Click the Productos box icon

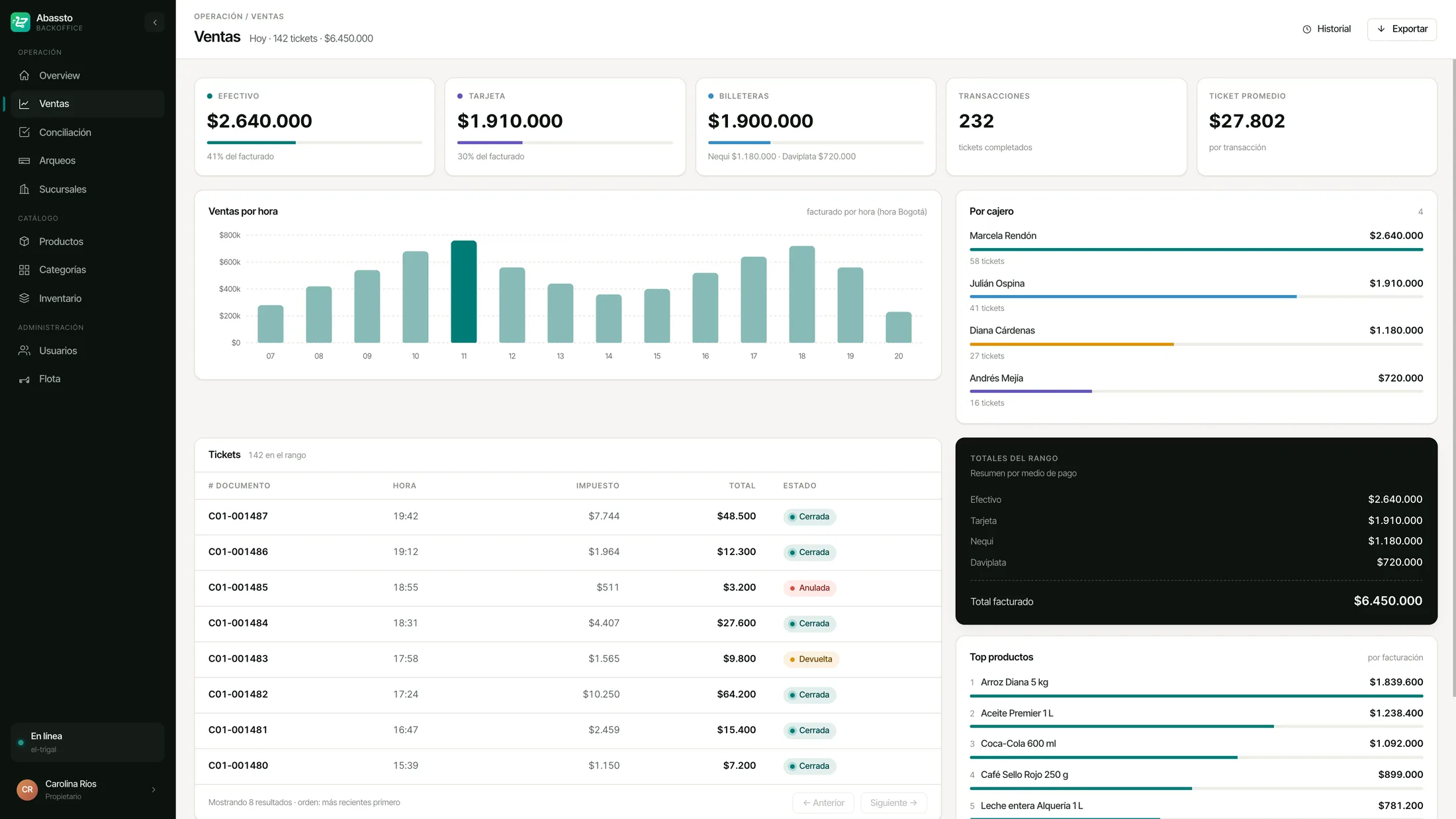[x=24, y=241]
